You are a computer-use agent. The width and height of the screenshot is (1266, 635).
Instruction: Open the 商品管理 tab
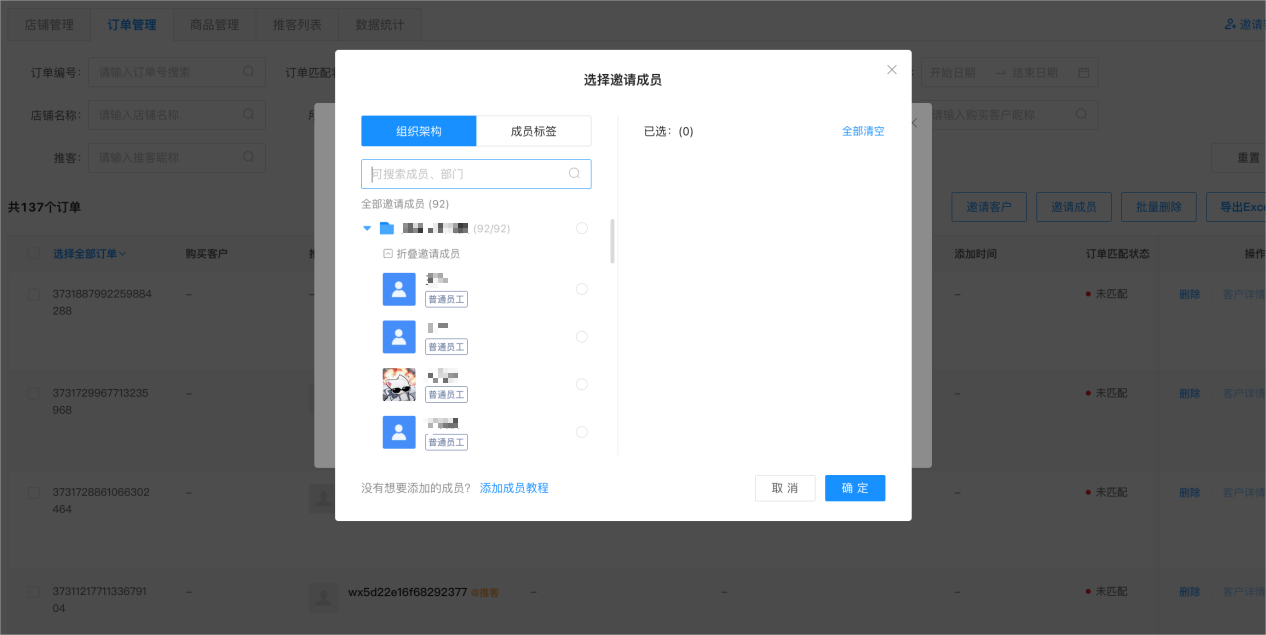pos(214,24)
